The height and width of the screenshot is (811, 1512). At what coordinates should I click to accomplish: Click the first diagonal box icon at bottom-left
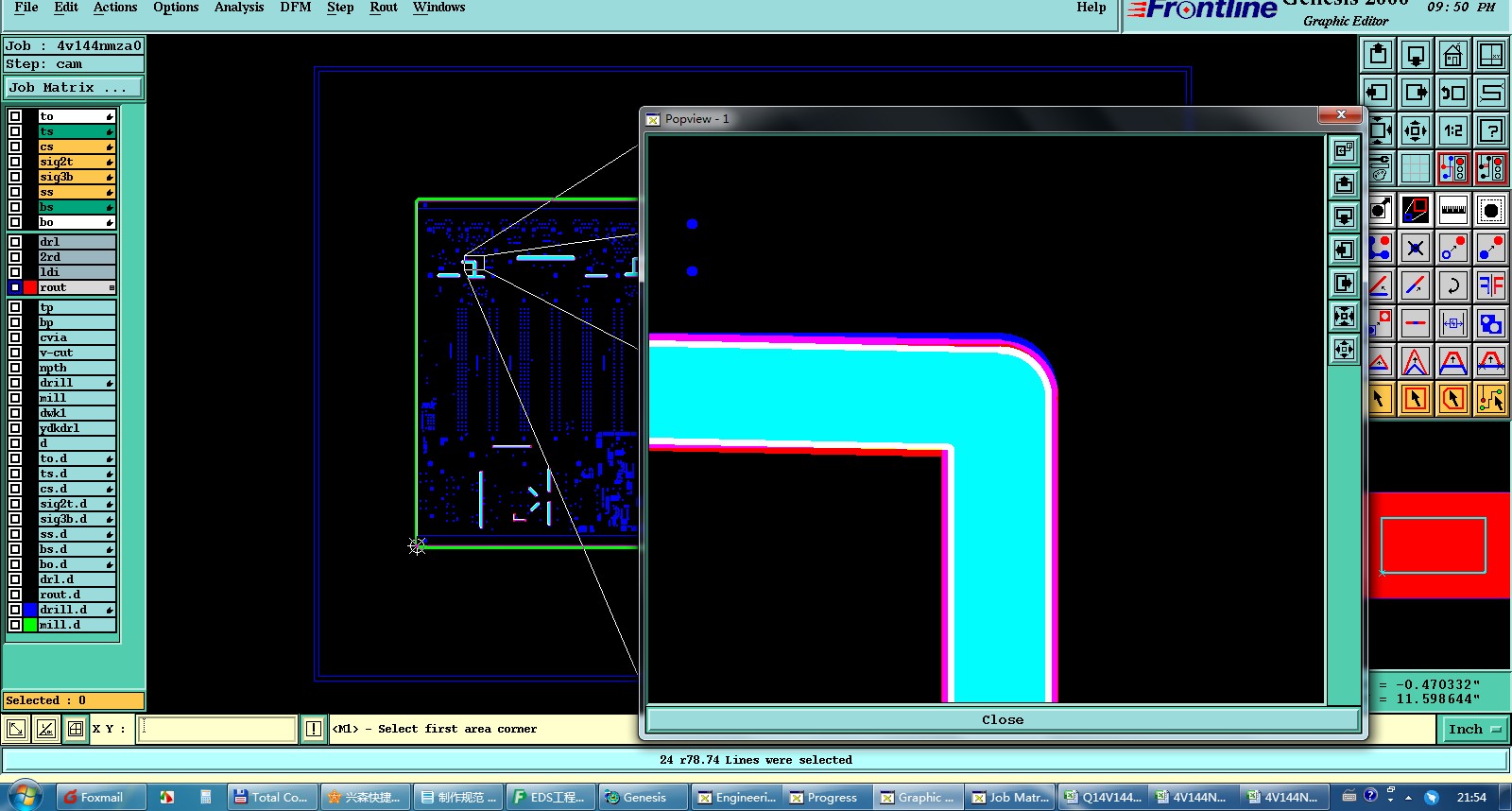(x=16, y=729)
